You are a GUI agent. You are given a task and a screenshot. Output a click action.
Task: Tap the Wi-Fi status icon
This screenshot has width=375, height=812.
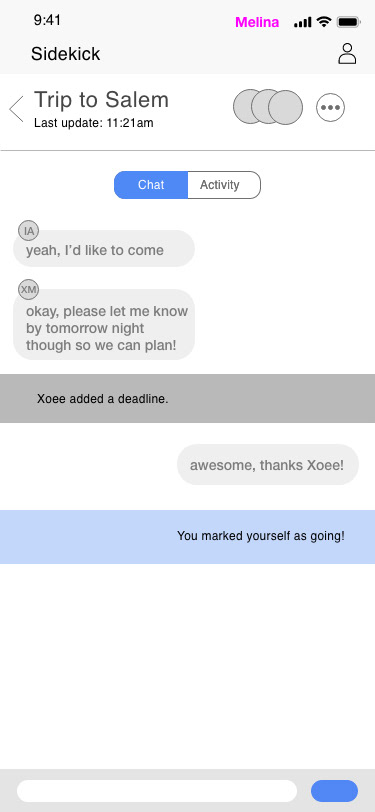pos(324,22)
